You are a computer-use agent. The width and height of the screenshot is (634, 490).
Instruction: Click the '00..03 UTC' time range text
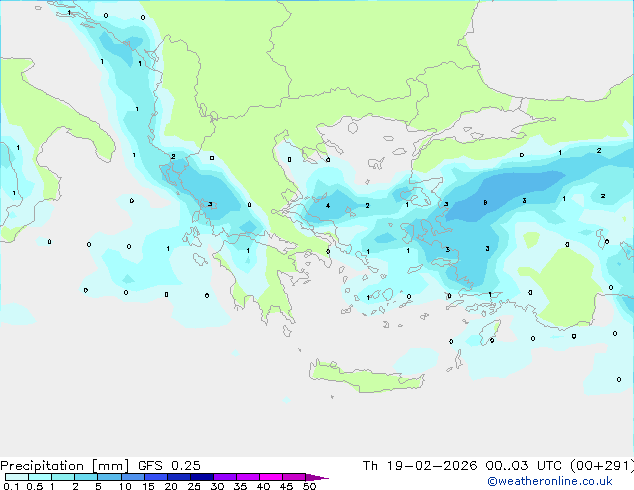pos(524,466)
